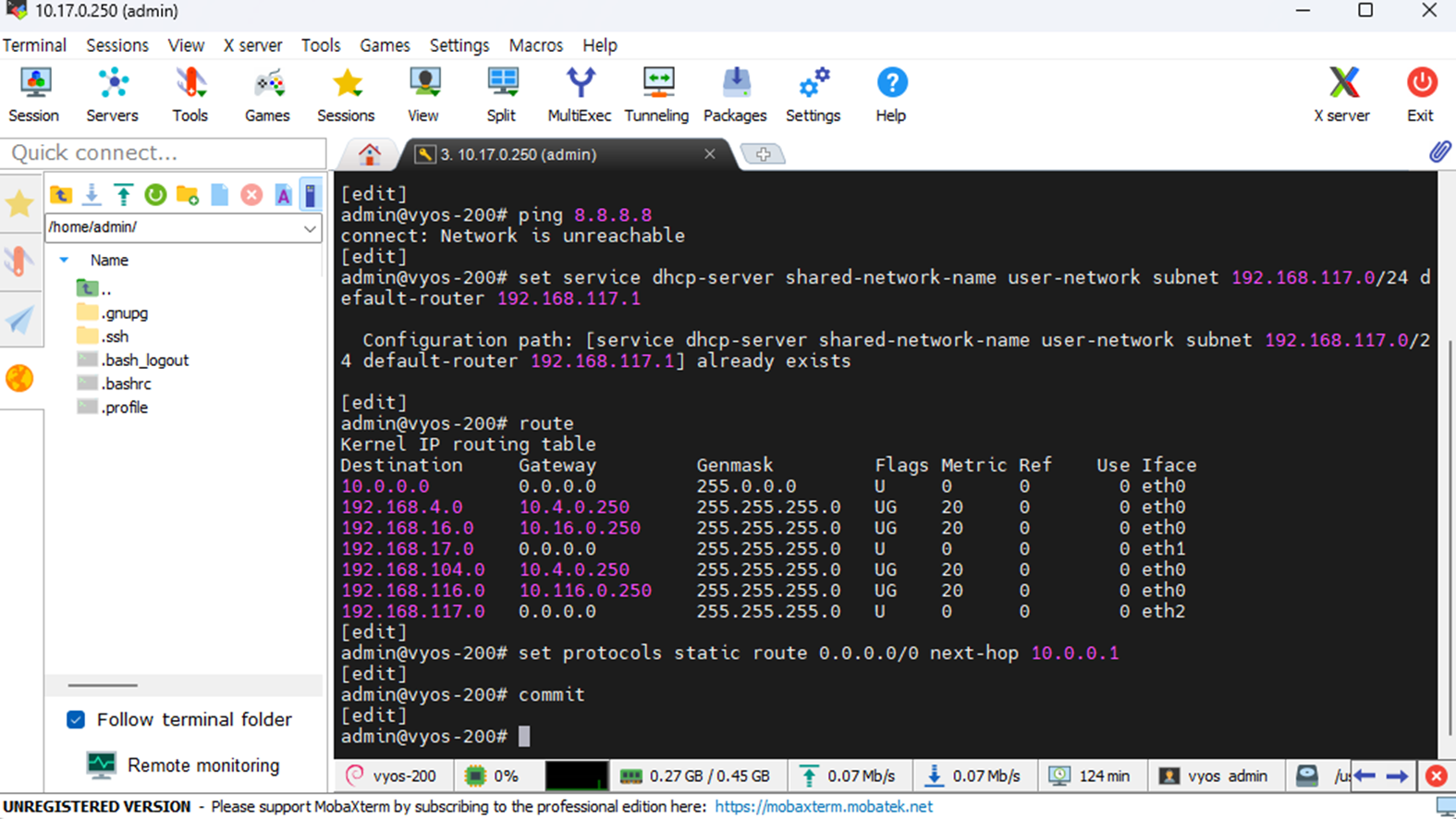
Task: Select the .gnupg folder
Action: [113, 313]
